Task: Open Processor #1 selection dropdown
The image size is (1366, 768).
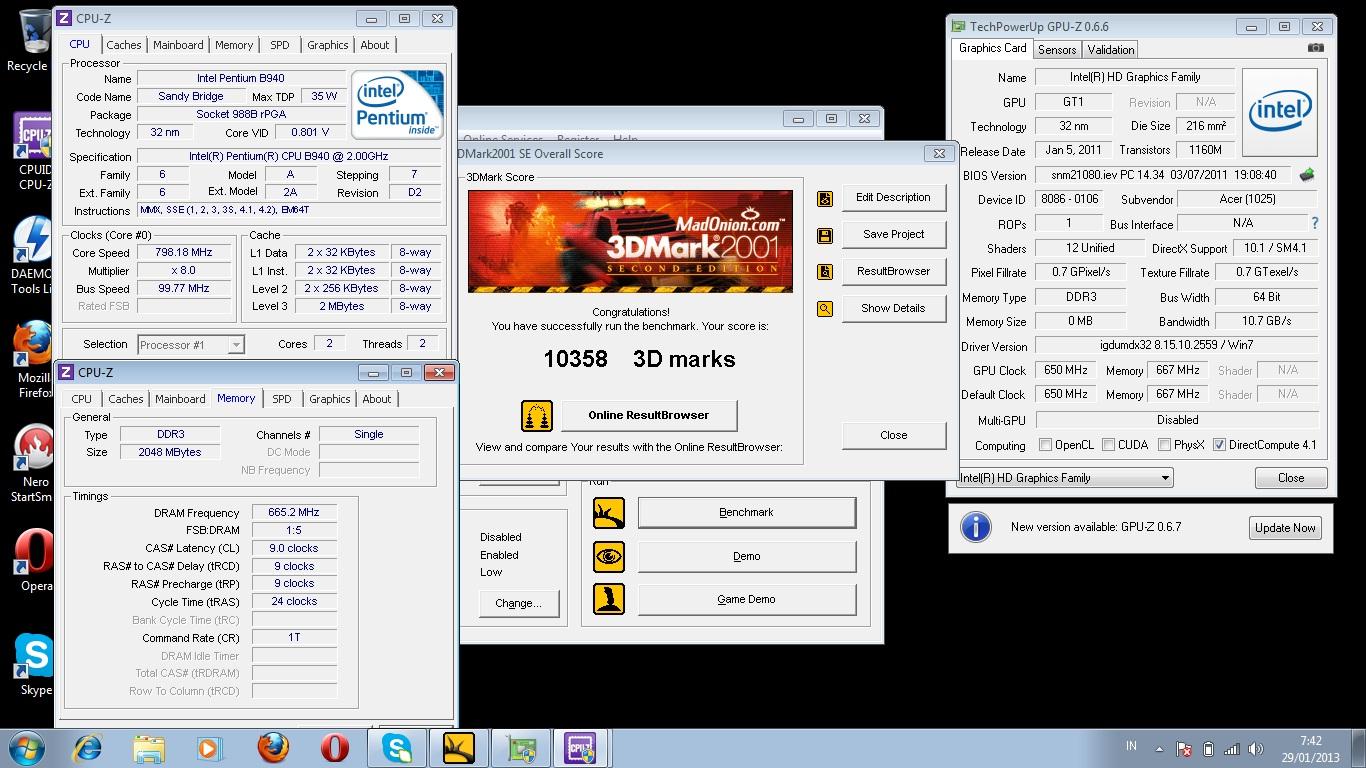Action: point(190,345)
